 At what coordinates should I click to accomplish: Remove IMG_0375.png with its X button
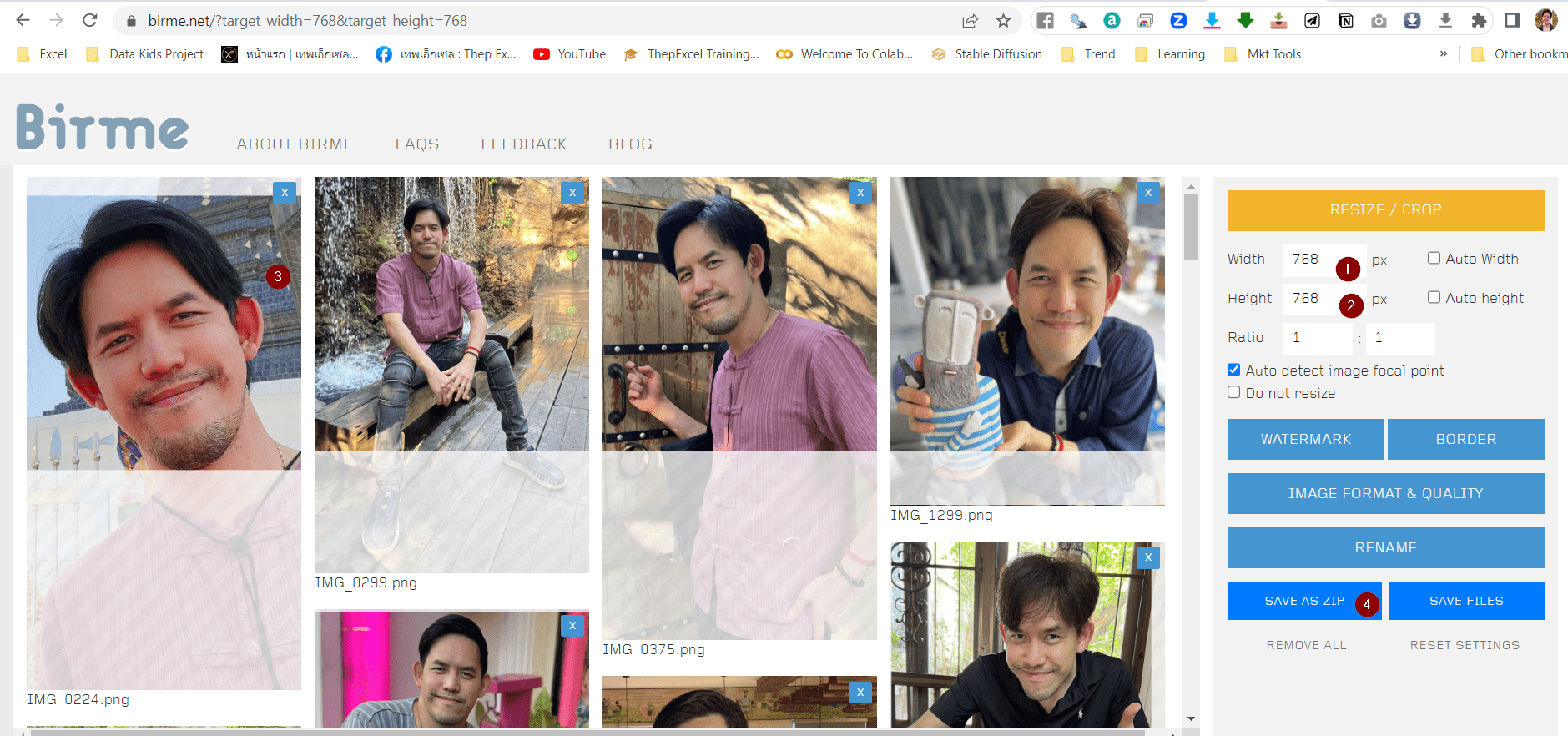(860, 192)
